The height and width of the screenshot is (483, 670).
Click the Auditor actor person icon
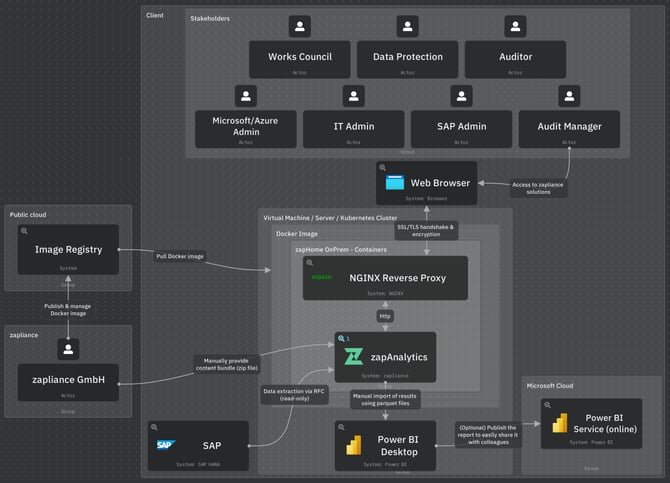click(515, 27)
